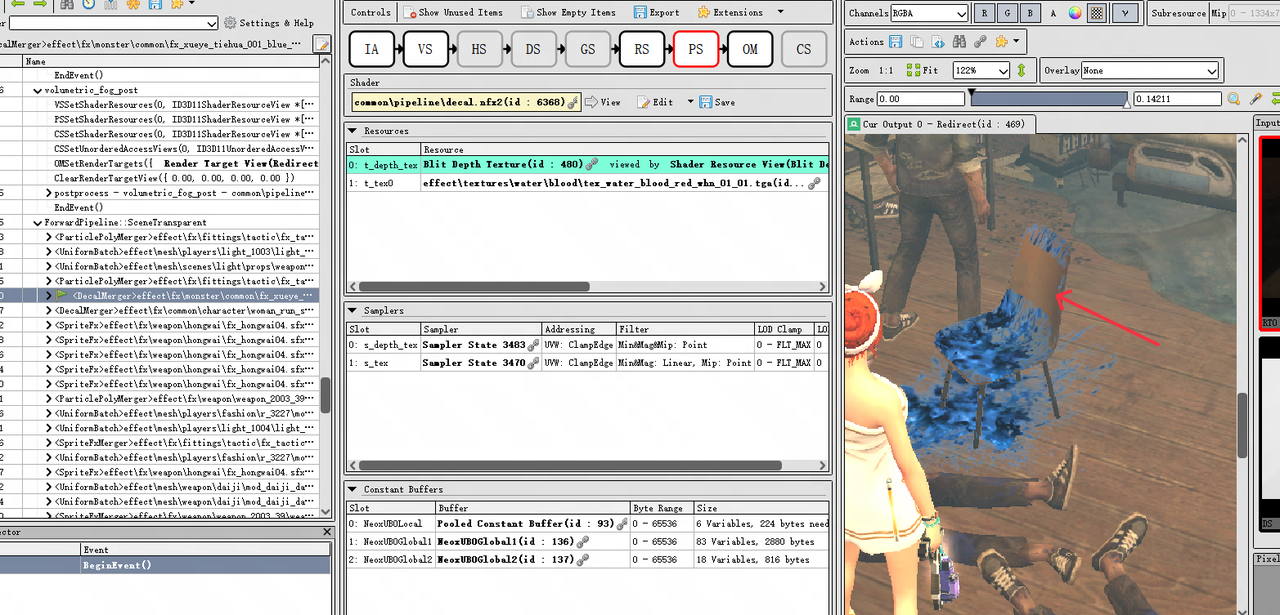The width and height of the screenshot is (1280, 615).
Task: Click the range picker wand icon
Action: tap(1256, 99)
